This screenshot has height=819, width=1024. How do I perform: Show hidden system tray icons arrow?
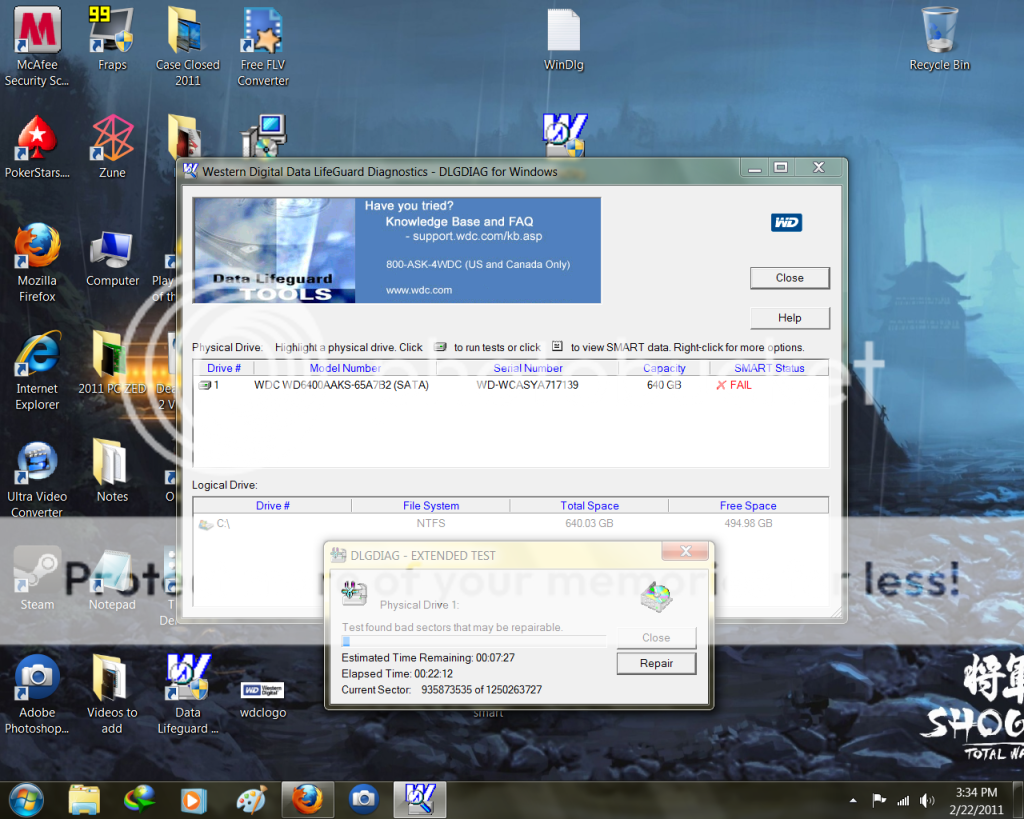point(853,800)
